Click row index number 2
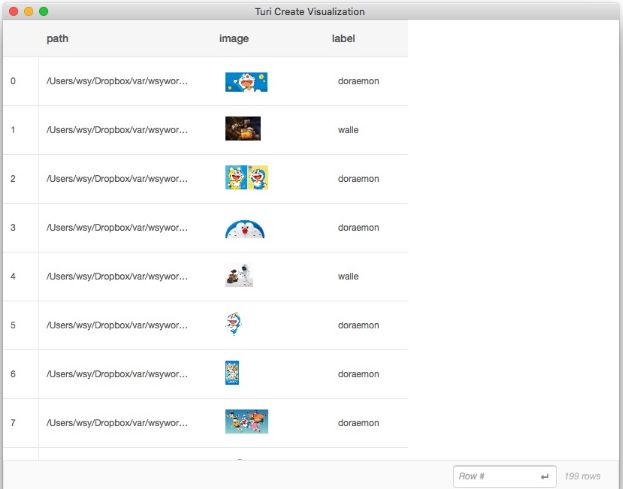 (x=13, y=179)
